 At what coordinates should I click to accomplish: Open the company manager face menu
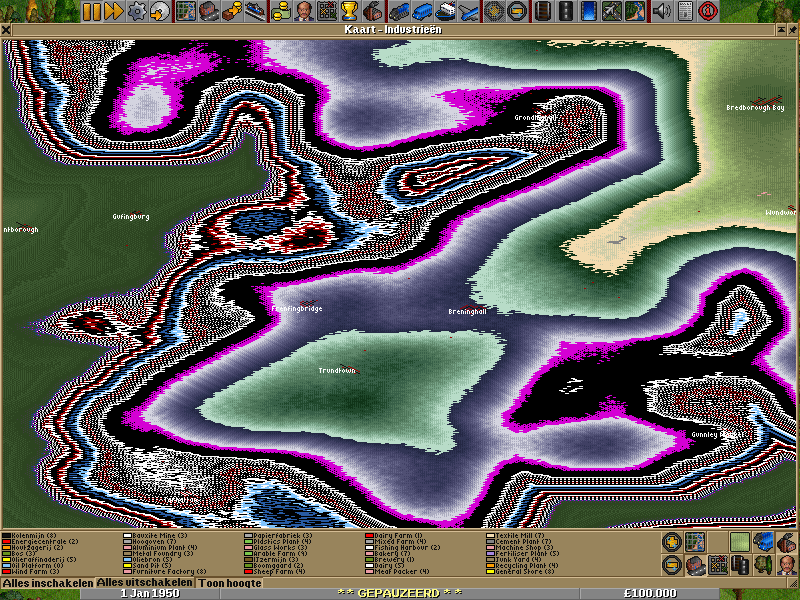tap(303, 11)
